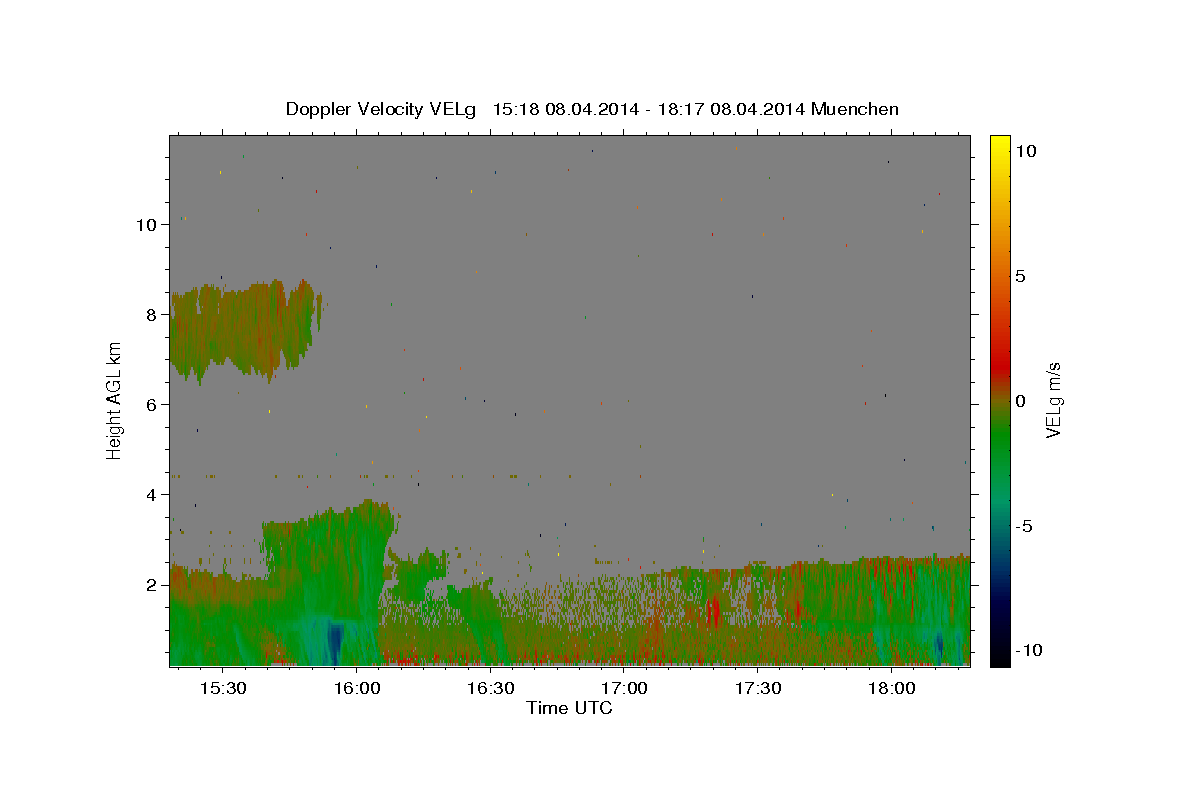Image resolution: width=1200 pixels, height=800 pixels.
Task: Click the plot title 'Doppler Velocity VELg'
Action: tap(382, 109)
